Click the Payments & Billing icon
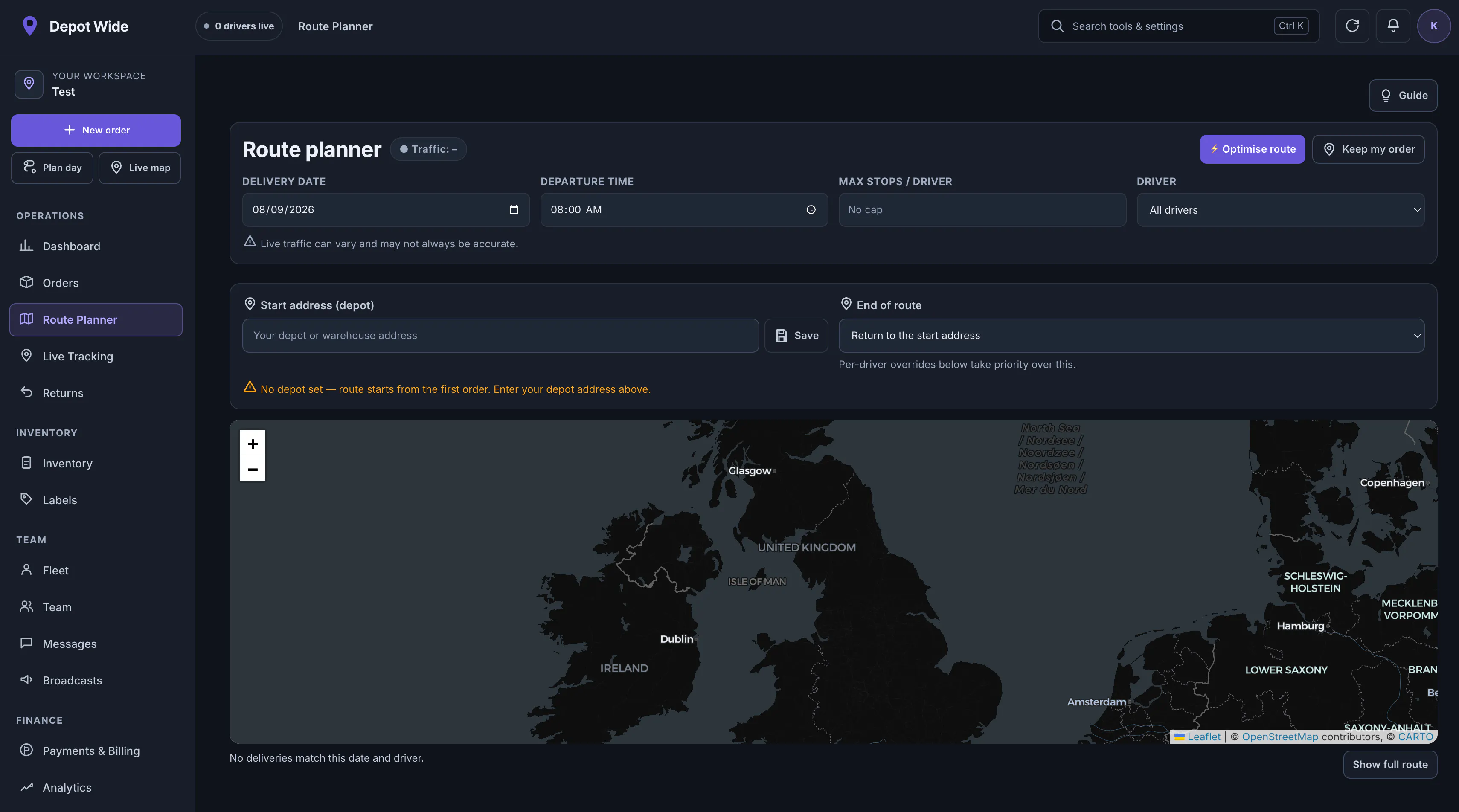The width and height of the screenshot is (1459, 812). (26, 750)
